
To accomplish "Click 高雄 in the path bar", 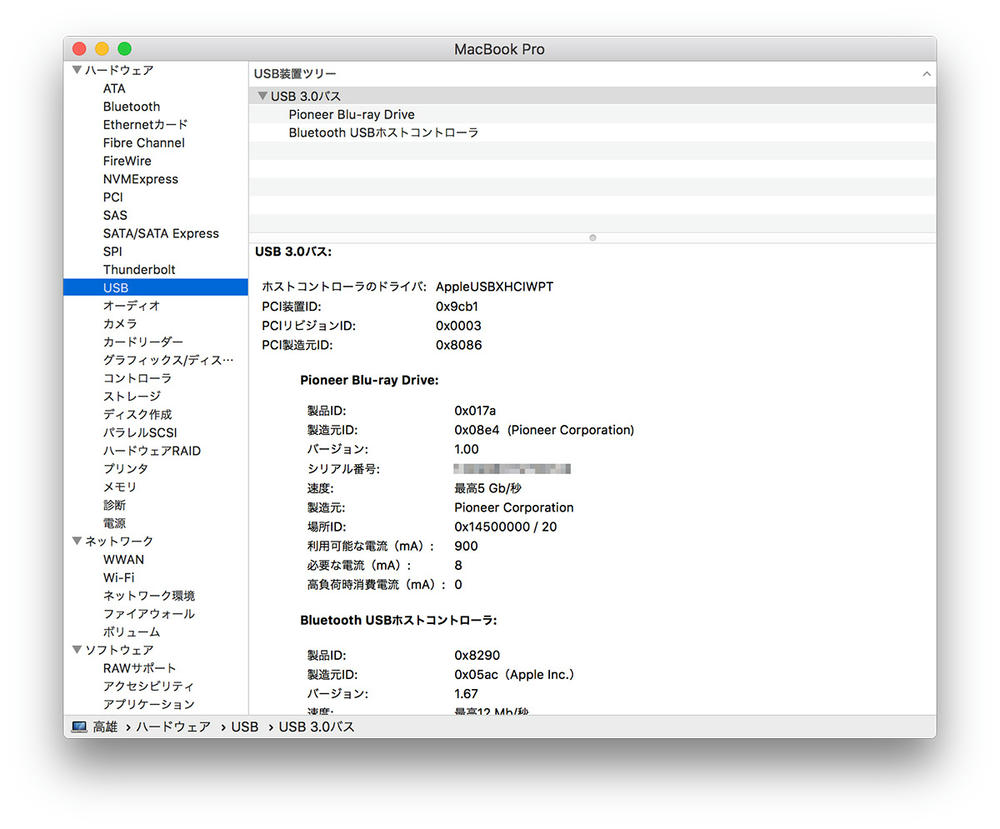I will pos(105,726).
